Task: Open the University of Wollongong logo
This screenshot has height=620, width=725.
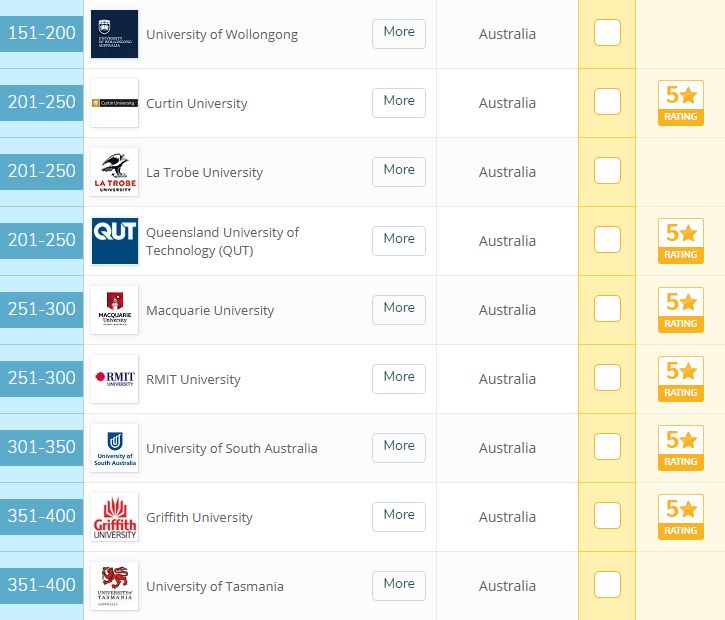Action: coord(114,34)
